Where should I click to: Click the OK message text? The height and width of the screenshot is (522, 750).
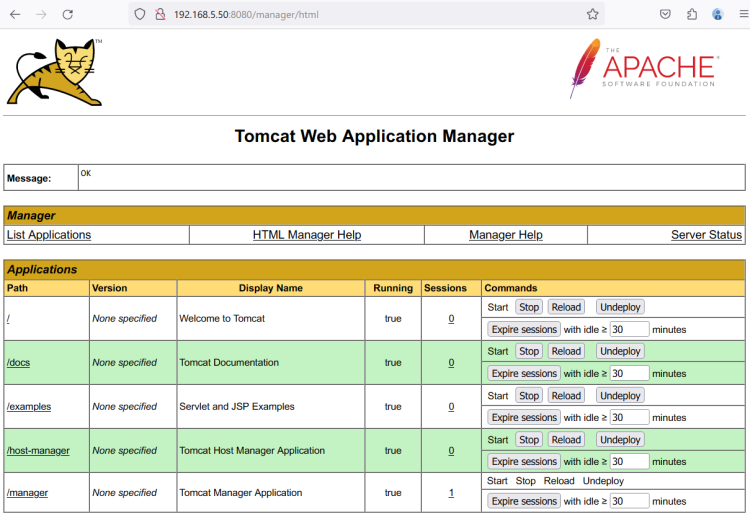coord(86,173)
